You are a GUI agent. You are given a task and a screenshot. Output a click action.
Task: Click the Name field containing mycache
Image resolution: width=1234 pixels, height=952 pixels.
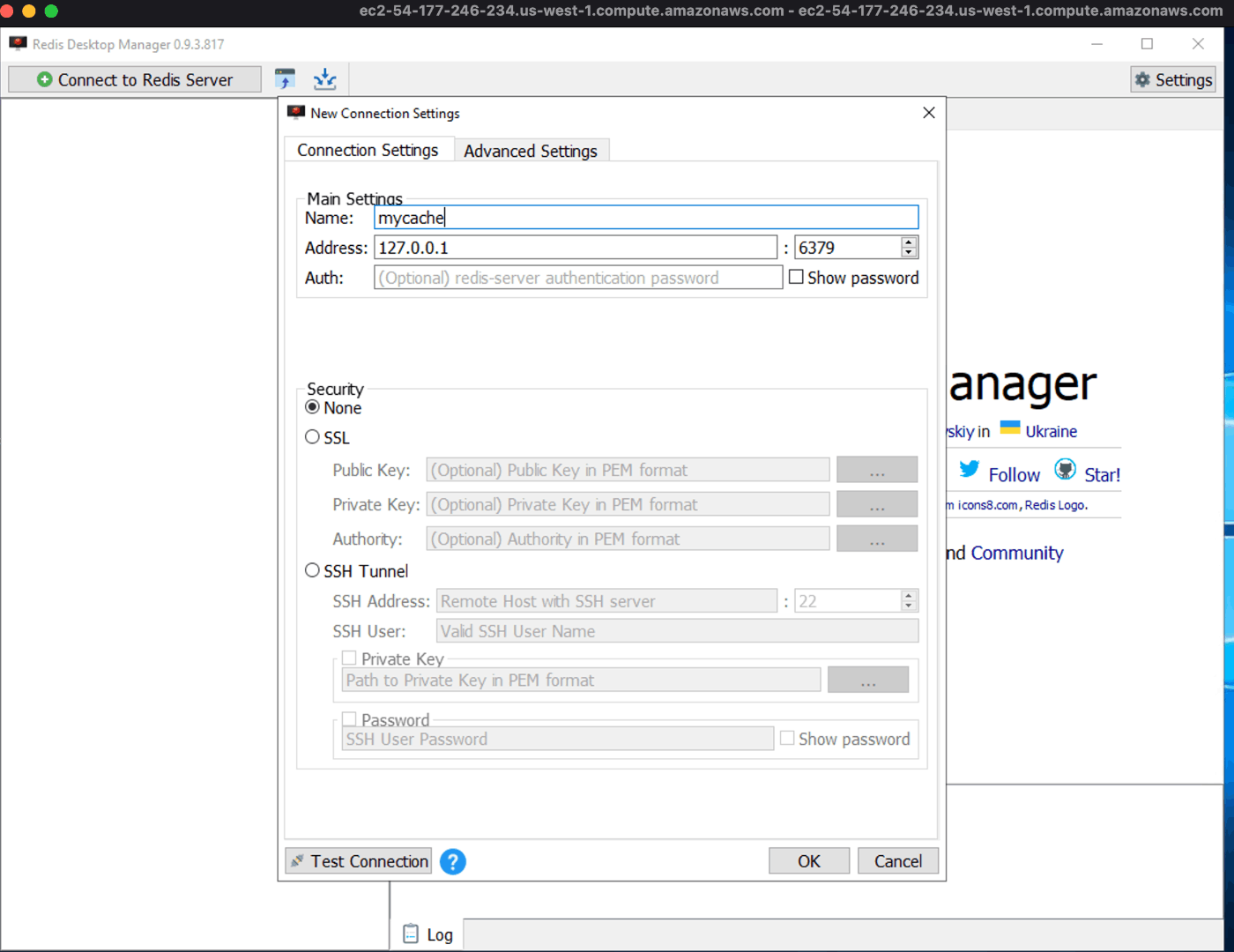pyautogui.click(x=646, y=218)
